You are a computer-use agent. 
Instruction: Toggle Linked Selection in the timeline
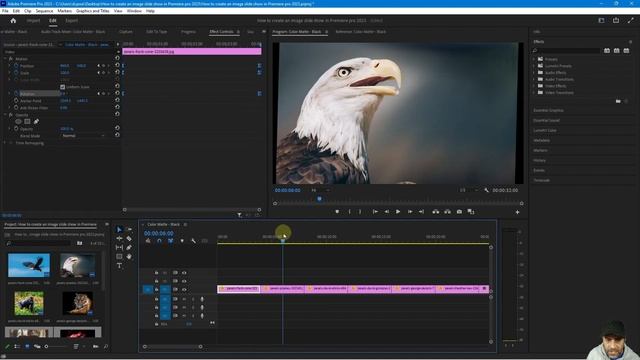(x=171, y=241)
